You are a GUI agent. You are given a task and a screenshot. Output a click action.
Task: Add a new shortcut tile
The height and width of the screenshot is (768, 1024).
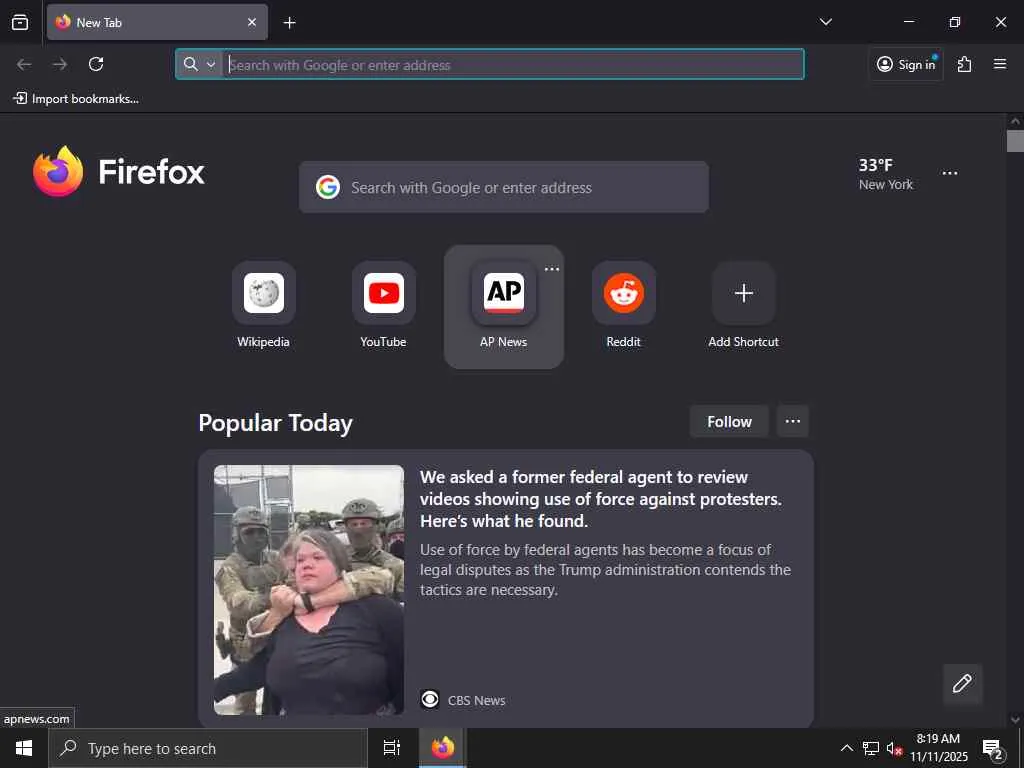(743, 307)
